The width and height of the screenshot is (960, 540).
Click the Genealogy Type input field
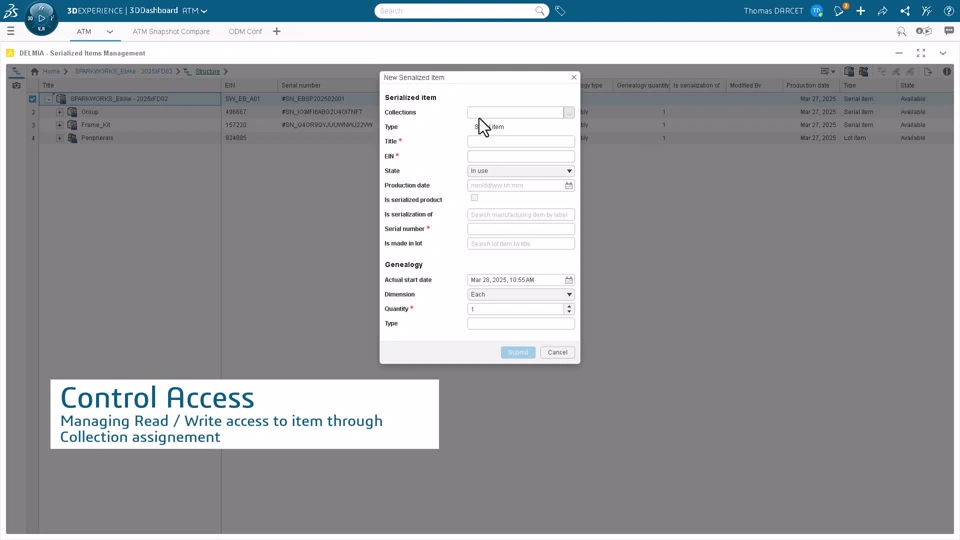pyautogui.click(x=521, y=323)
